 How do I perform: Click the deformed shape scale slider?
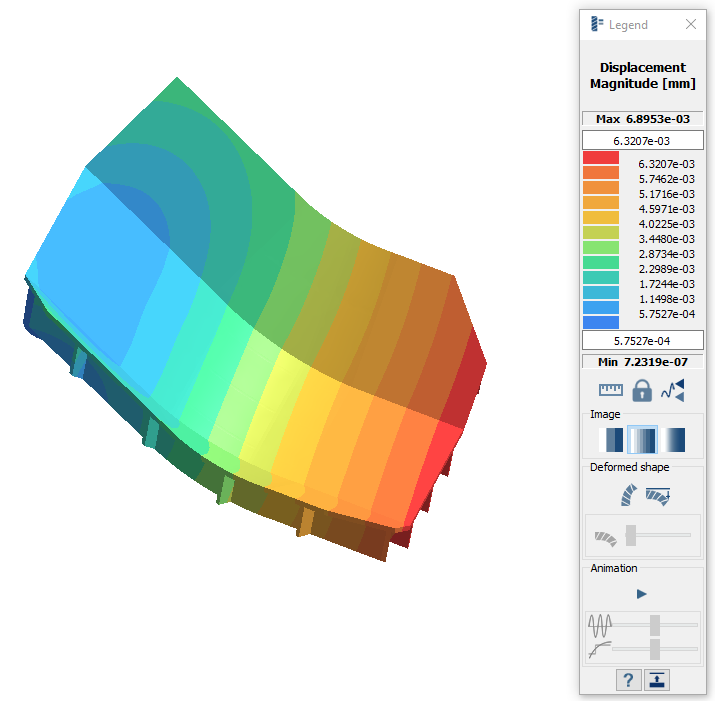coord(631,536)
